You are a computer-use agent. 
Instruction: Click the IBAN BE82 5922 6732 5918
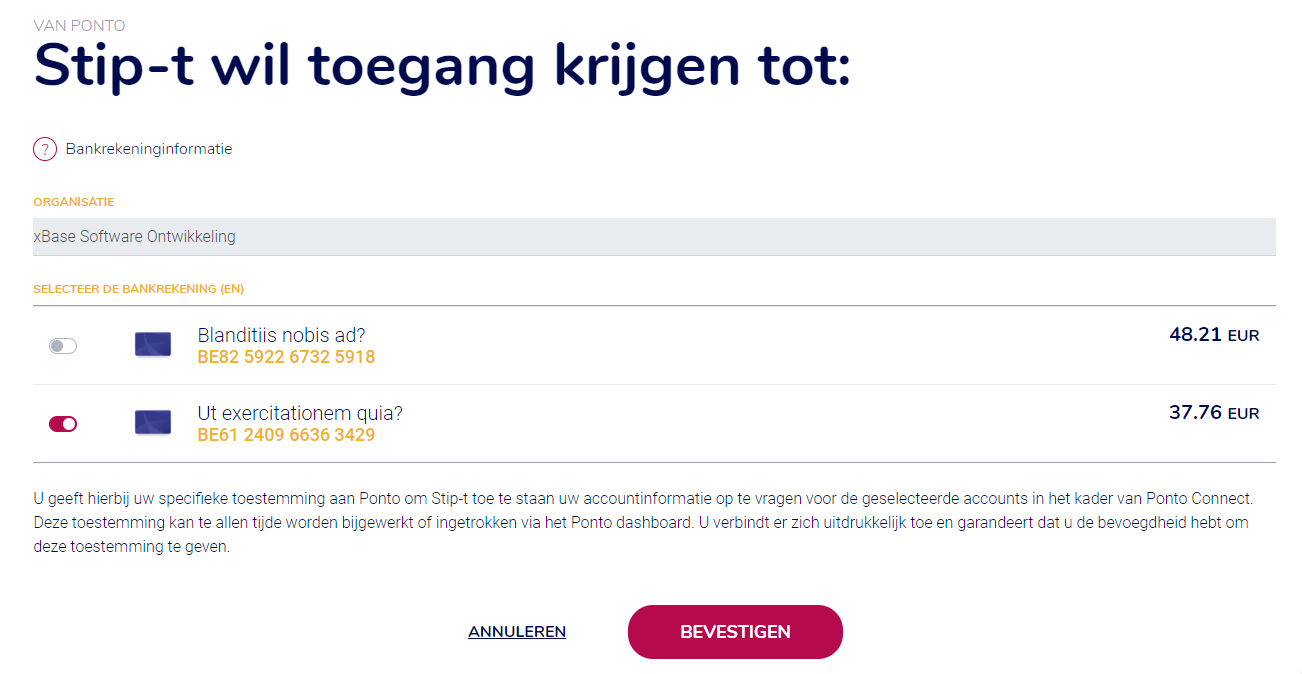pos(286,356)
